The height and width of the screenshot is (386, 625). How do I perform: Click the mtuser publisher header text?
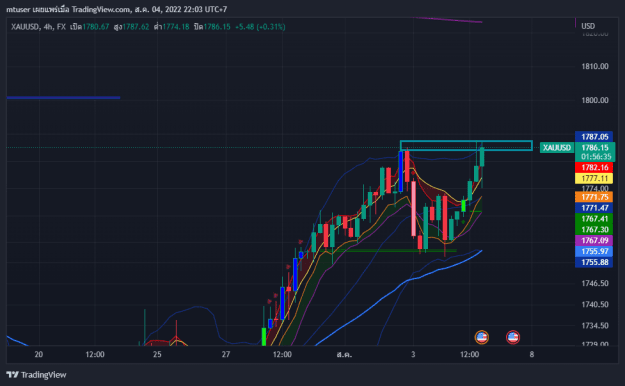click(x=116, y=9)
